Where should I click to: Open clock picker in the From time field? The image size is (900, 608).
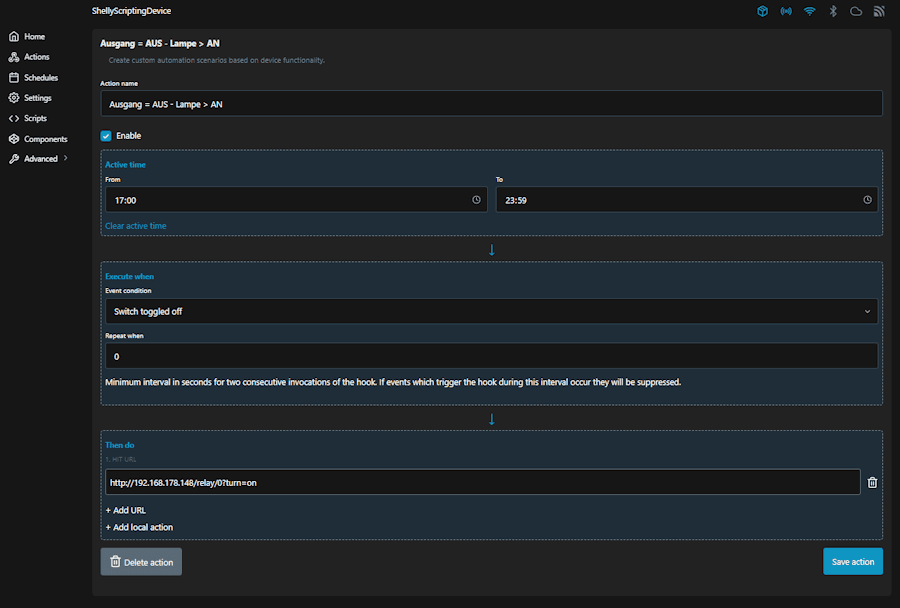[x=476, y=200]
